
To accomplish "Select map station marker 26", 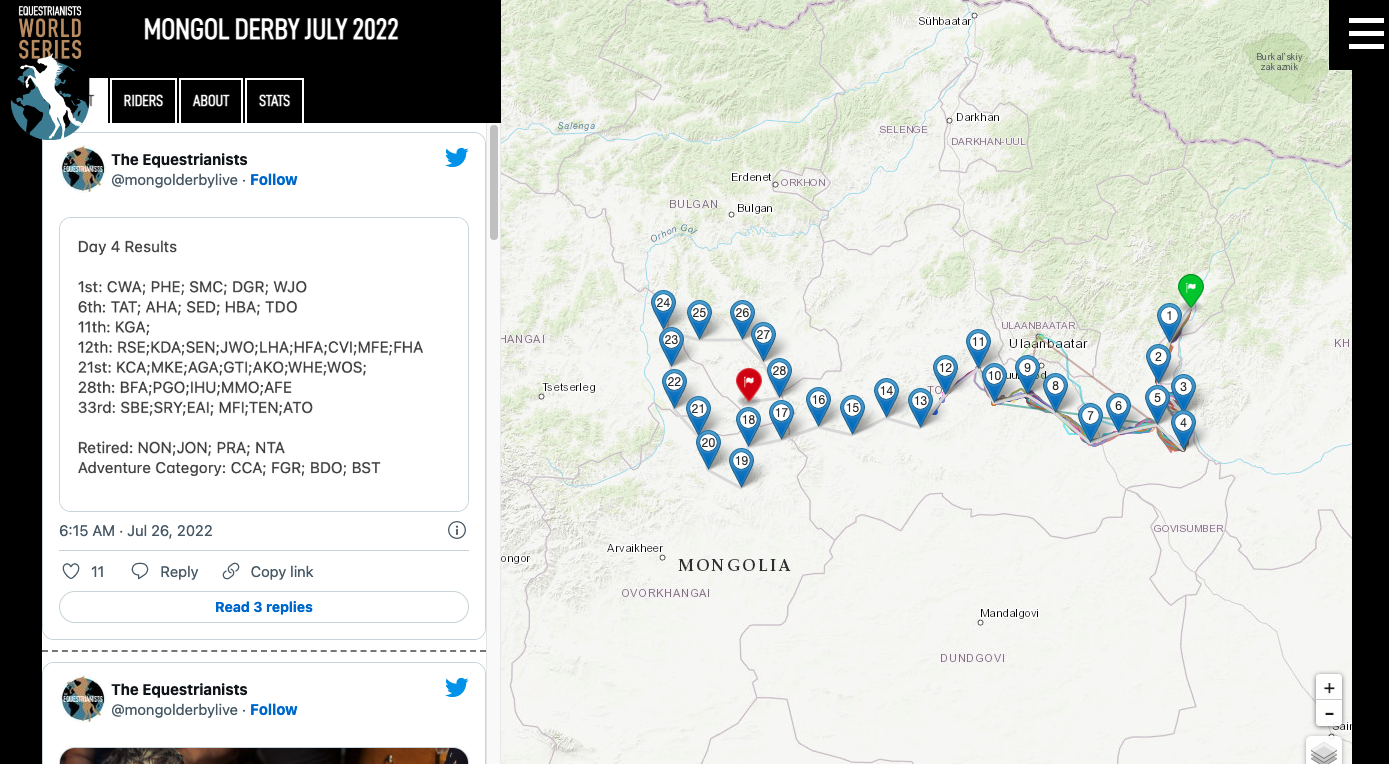I will coord(741,319).
